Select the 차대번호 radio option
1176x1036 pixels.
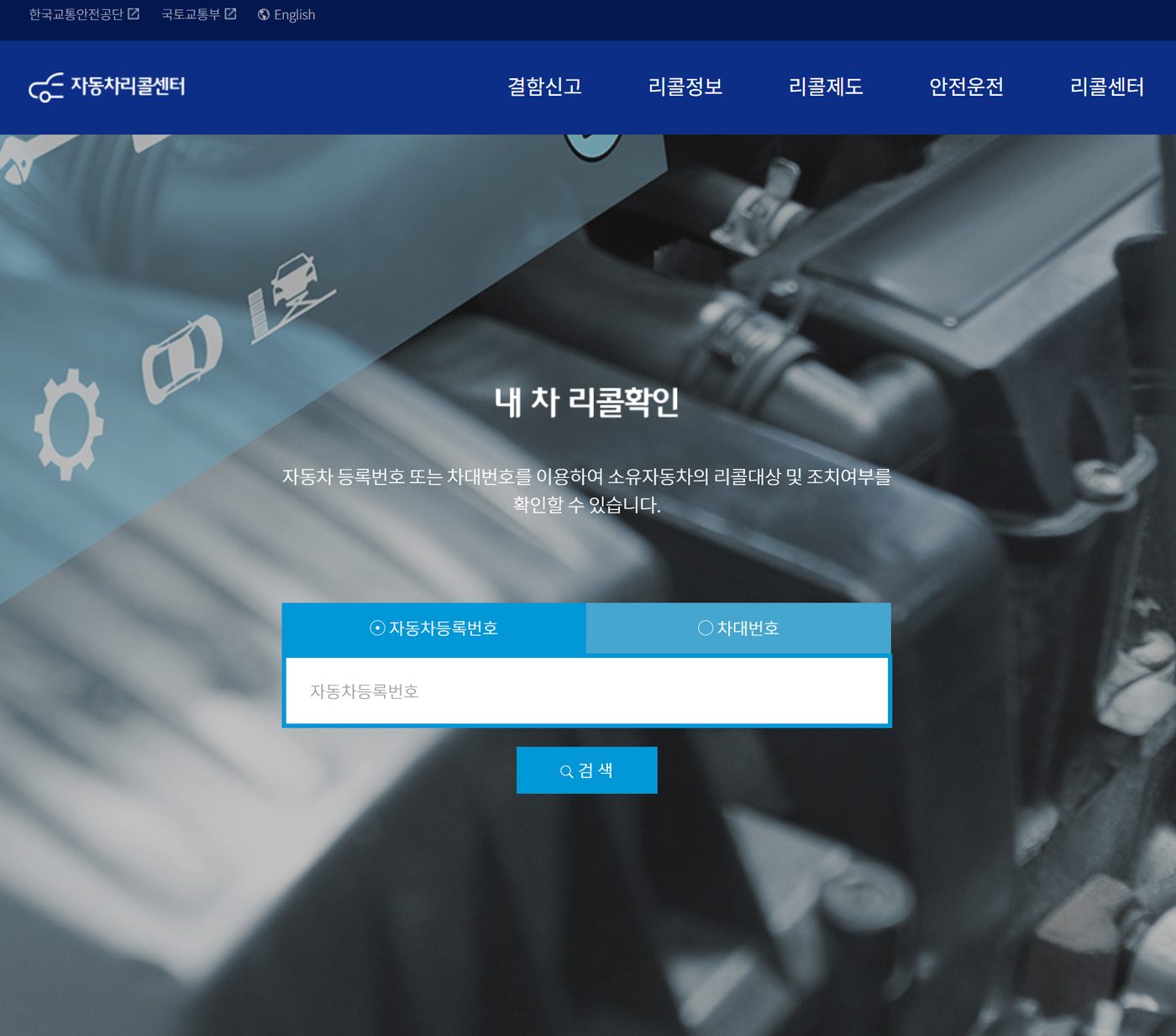738,628
